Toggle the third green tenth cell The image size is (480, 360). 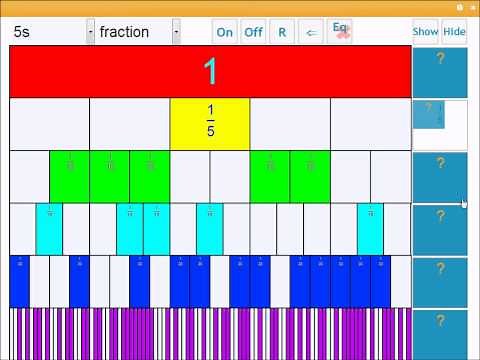[150, 177]
